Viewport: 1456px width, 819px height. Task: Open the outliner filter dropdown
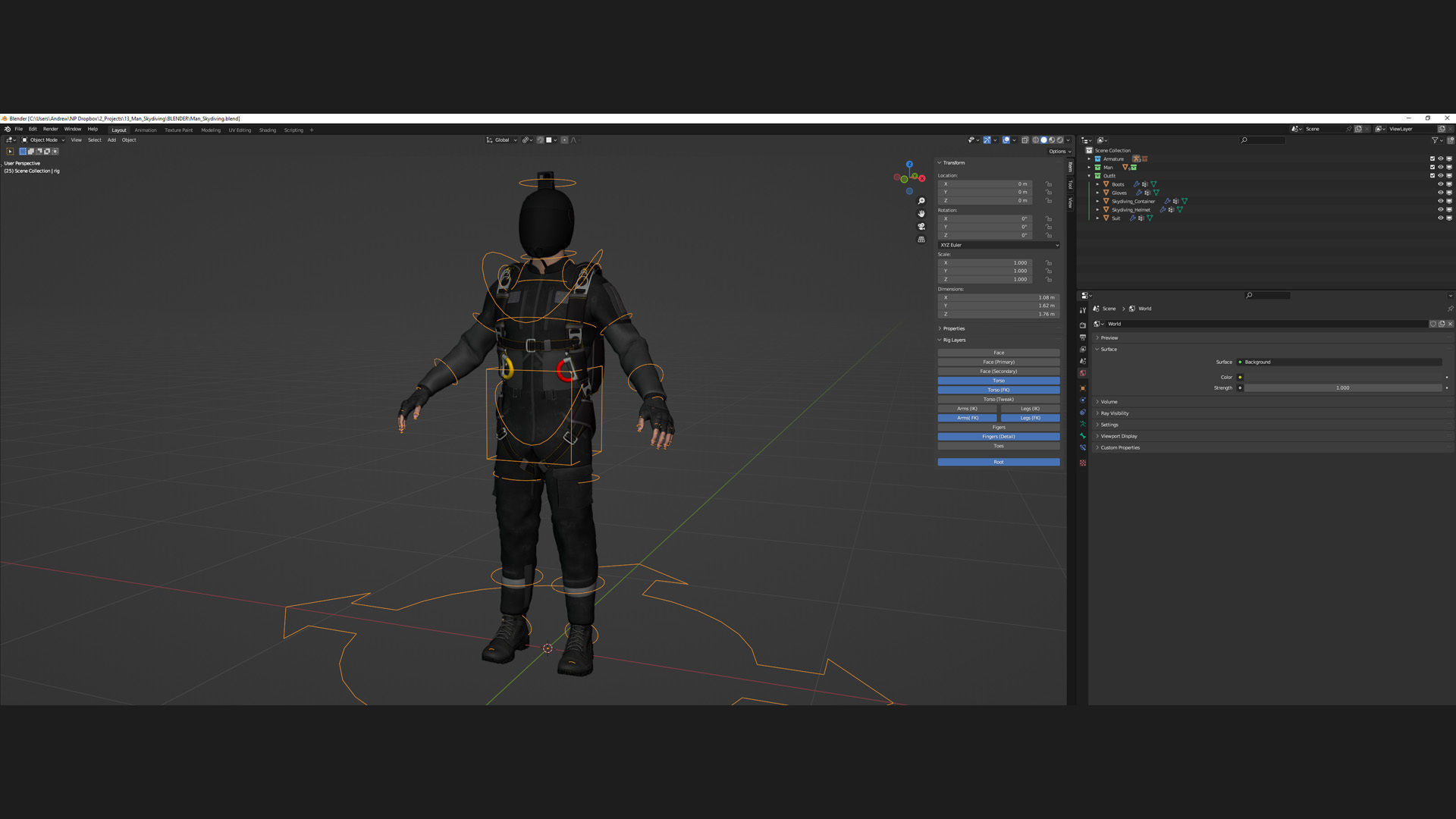[1437, 140]
